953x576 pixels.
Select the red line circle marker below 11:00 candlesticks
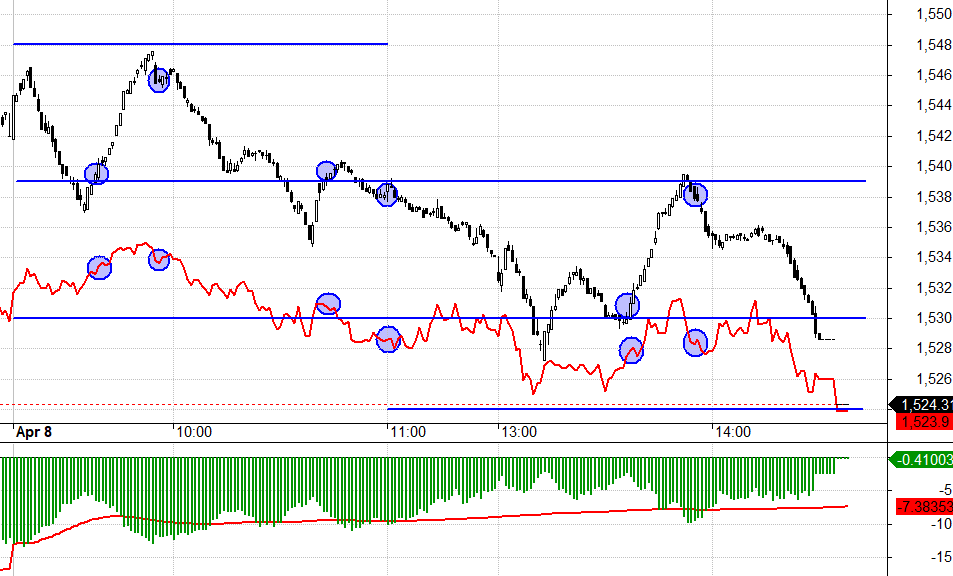[x=388, y=341]
